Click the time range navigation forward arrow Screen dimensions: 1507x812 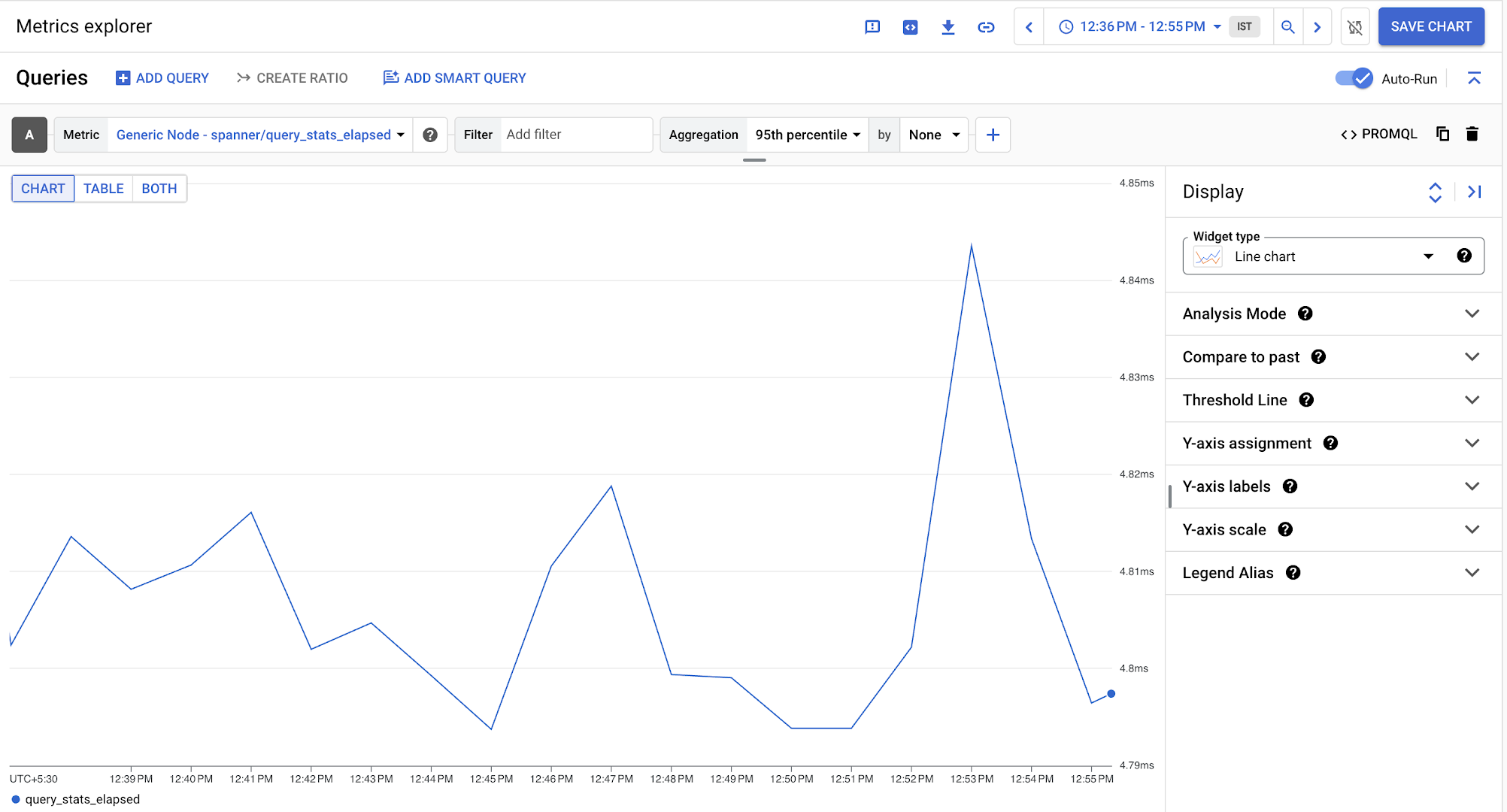coord(1319,26)
